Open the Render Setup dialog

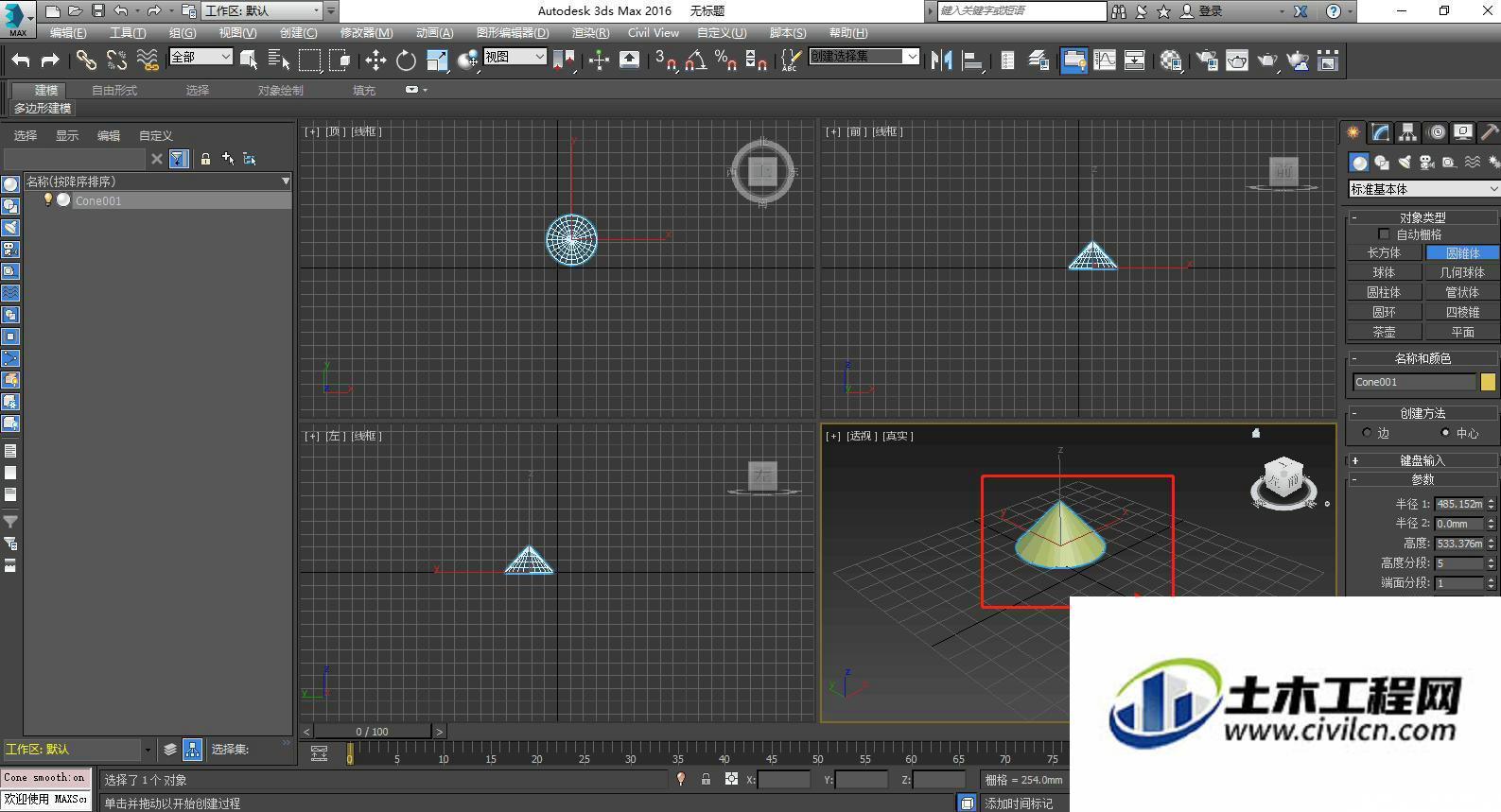[x=1207, y=60]
